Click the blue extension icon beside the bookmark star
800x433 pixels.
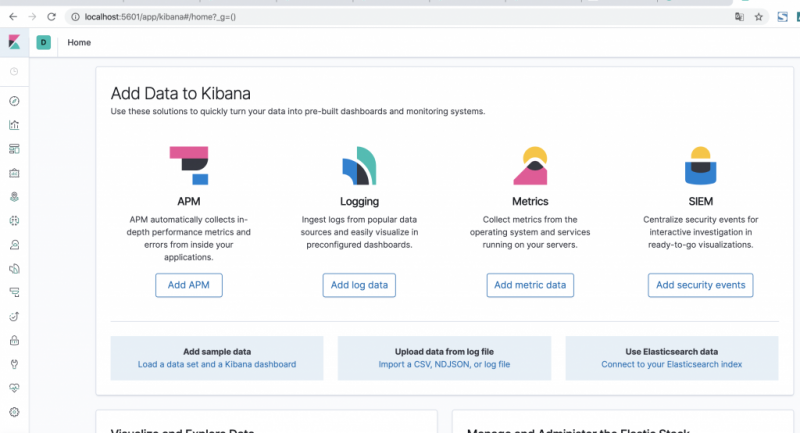(x=782, y=17)
